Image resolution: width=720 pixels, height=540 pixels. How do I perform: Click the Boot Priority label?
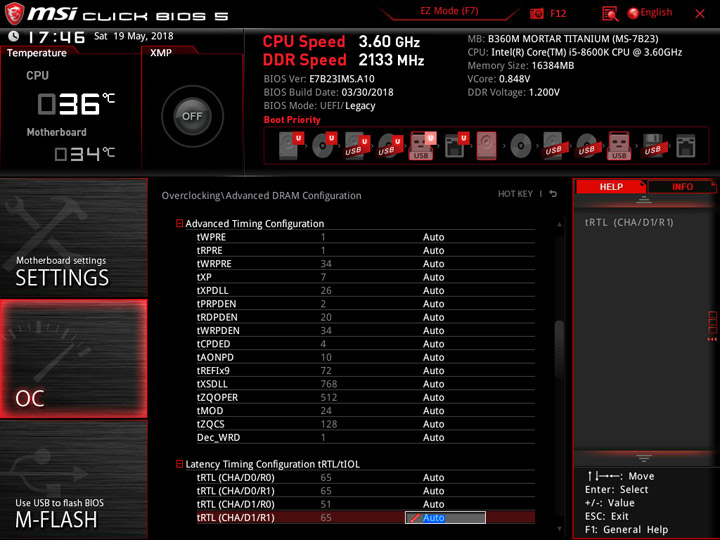(x=292, y=120)
